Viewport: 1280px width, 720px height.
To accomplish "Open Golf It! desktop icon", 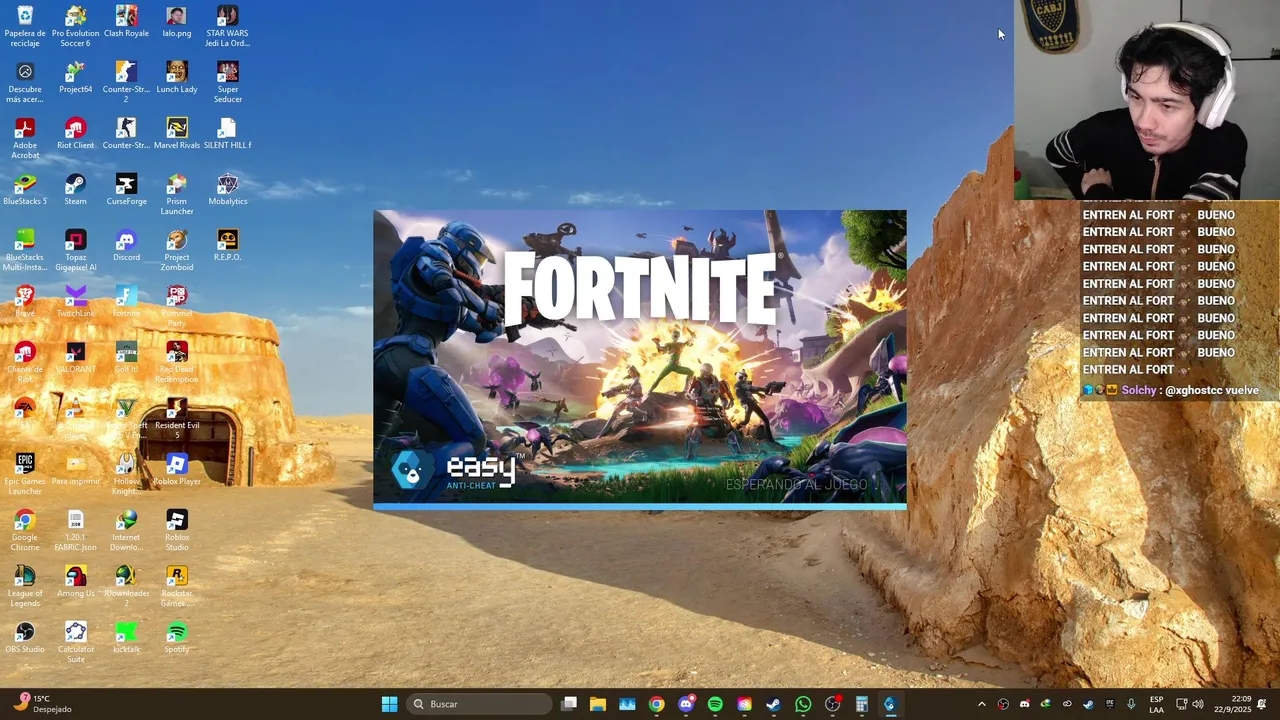I will (126, 358).
